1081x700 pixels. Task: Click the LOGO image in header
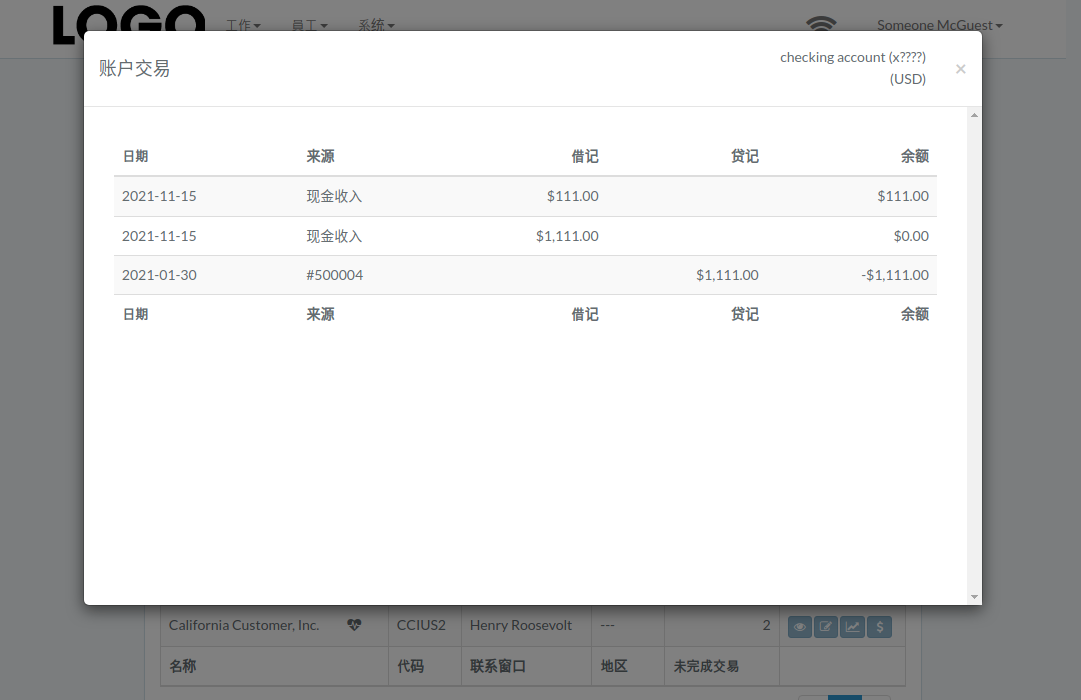129,25
